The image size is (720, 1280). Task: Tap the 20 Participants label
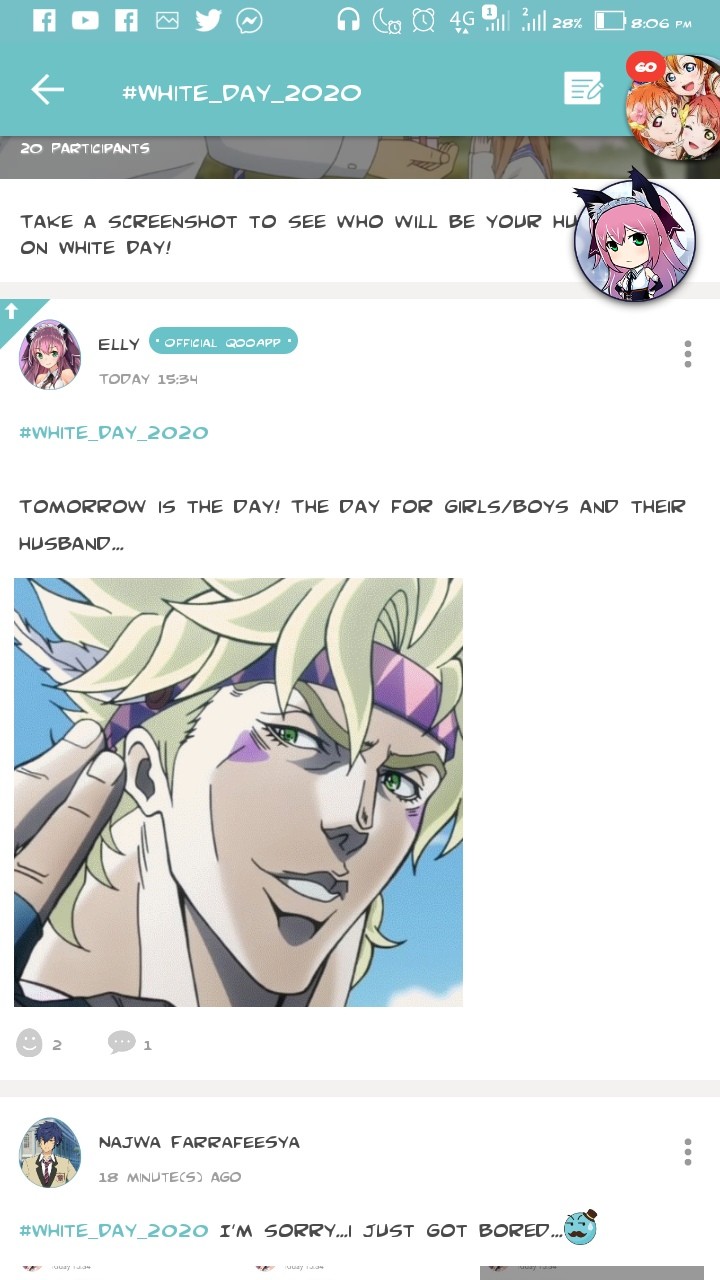pyautogui.click(x=85, y=148)
